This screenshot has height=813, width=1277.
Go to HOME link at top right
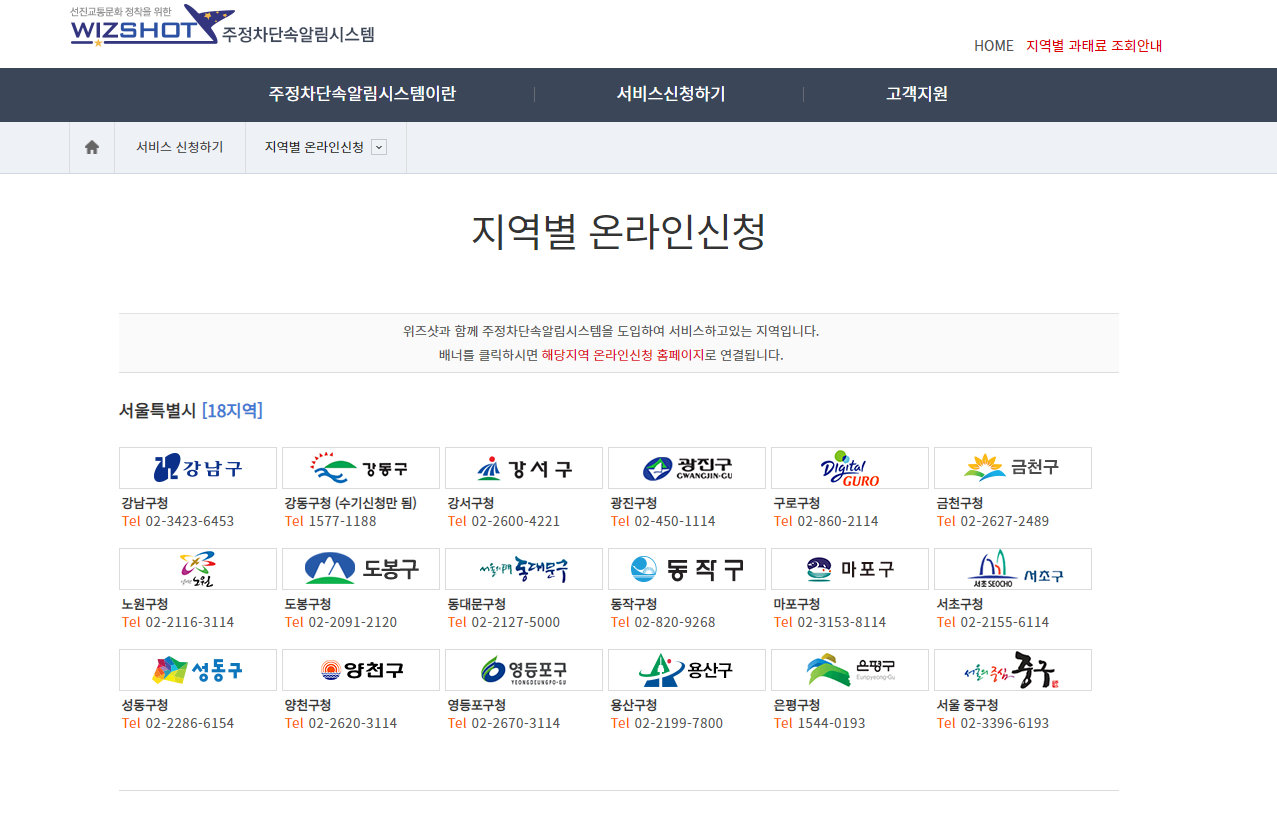994,46
